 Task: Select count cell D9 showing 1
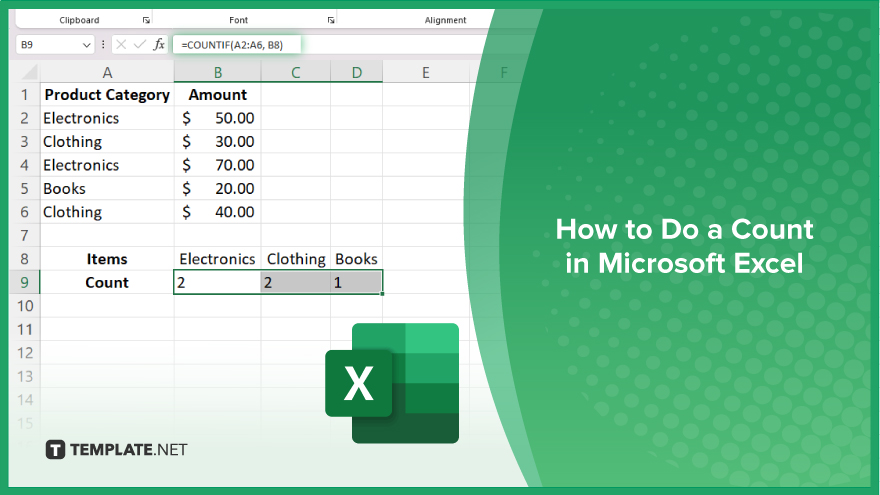coord(357,282)
